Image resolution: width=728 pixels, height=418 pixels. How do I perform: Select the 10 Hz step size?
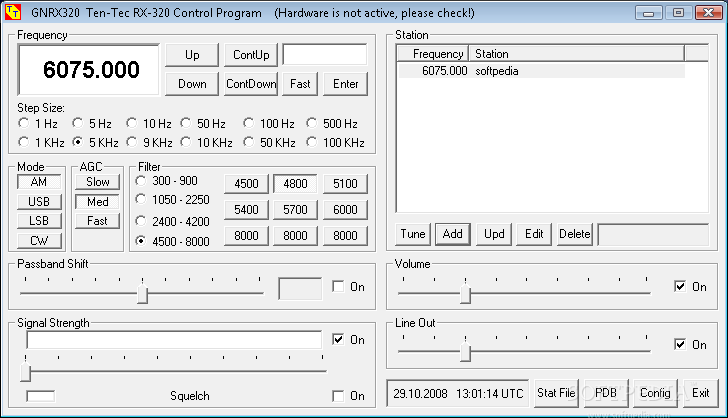click(x=149, y=124)
